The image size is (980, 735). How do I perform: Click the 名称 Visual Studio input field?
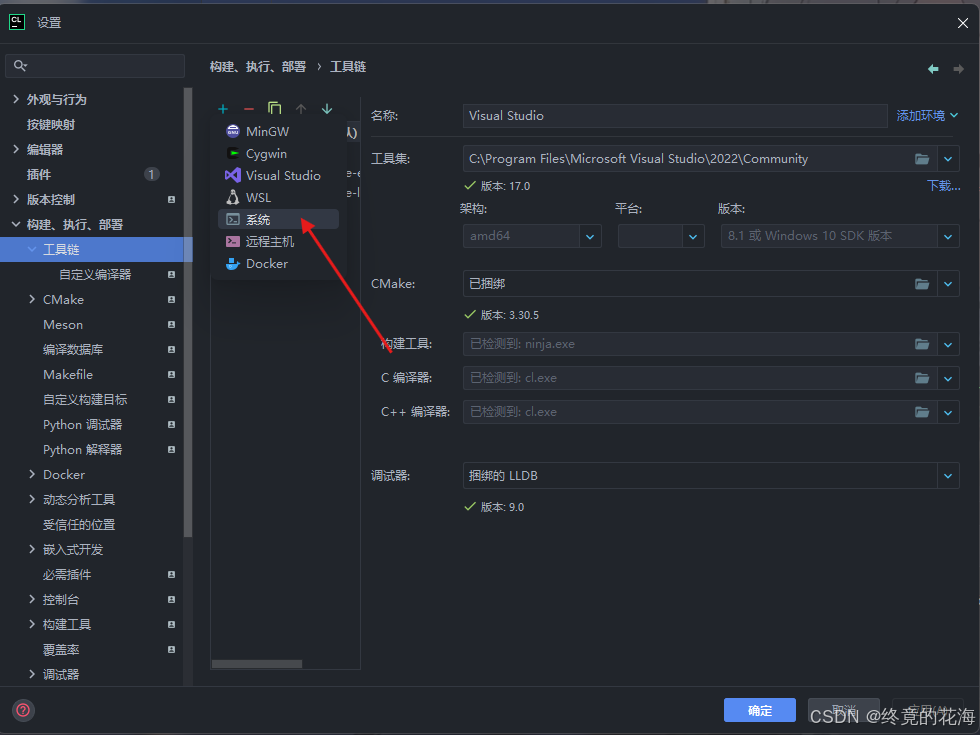tap(675, 116)
